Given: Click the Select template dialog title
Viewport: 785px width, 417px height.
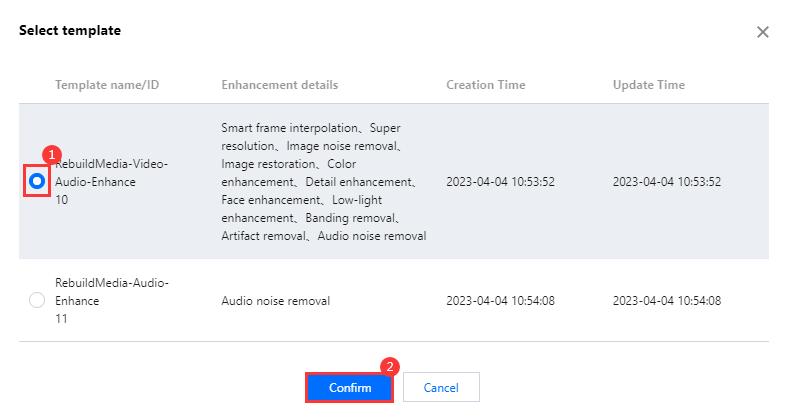Looking at the screenshot, I should point(70,31).
